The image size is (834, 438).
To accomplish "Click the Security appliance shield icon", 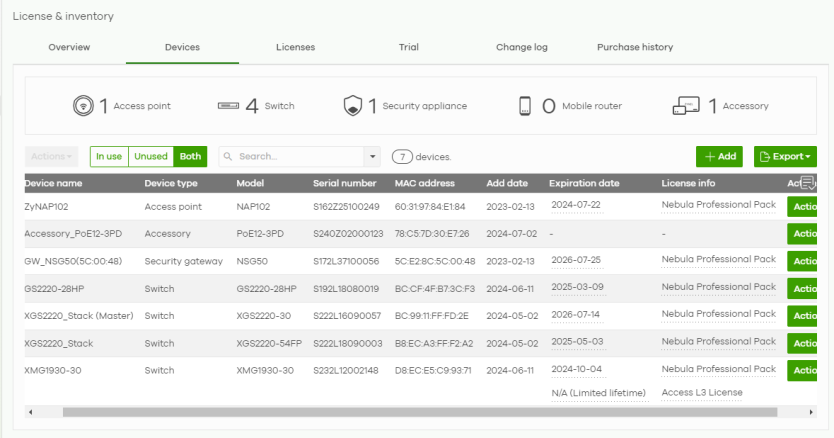I will click(353, 106).
